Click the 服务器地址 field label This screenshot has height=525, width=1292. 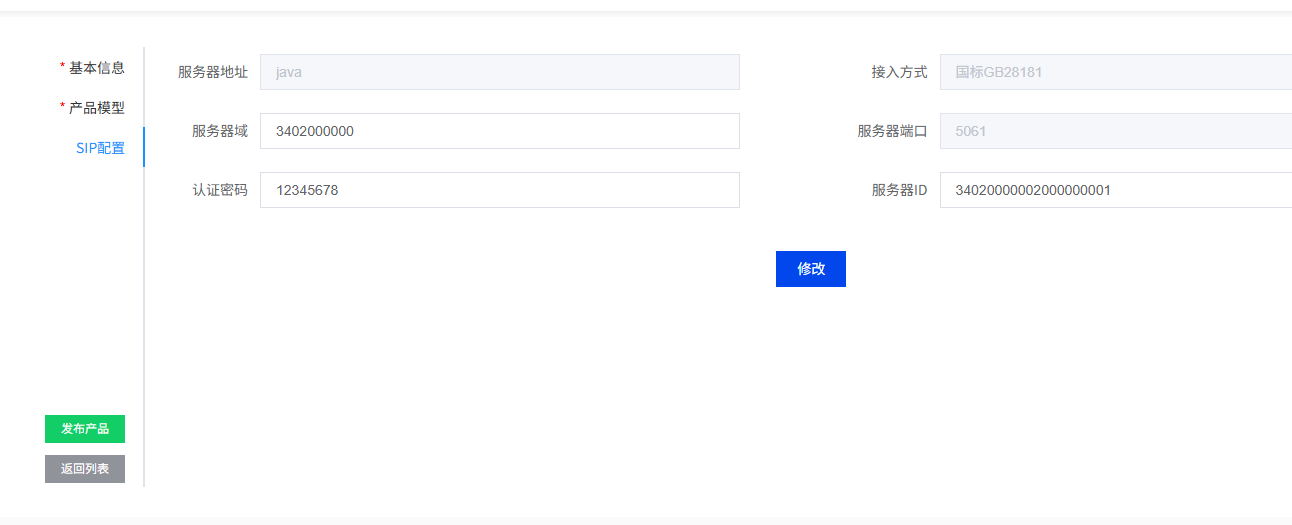click(x=213, y=72)
